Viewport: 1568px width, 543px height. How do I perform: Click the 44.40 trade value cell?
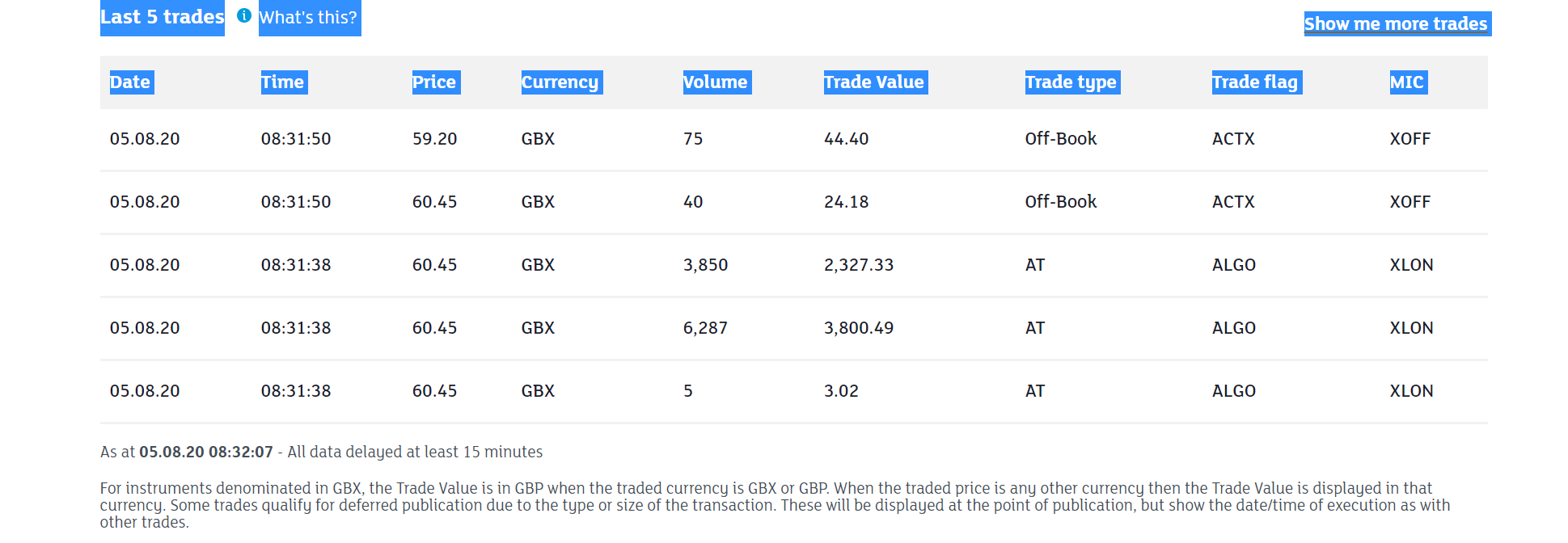pyautogui.click(x=846, y=139)
